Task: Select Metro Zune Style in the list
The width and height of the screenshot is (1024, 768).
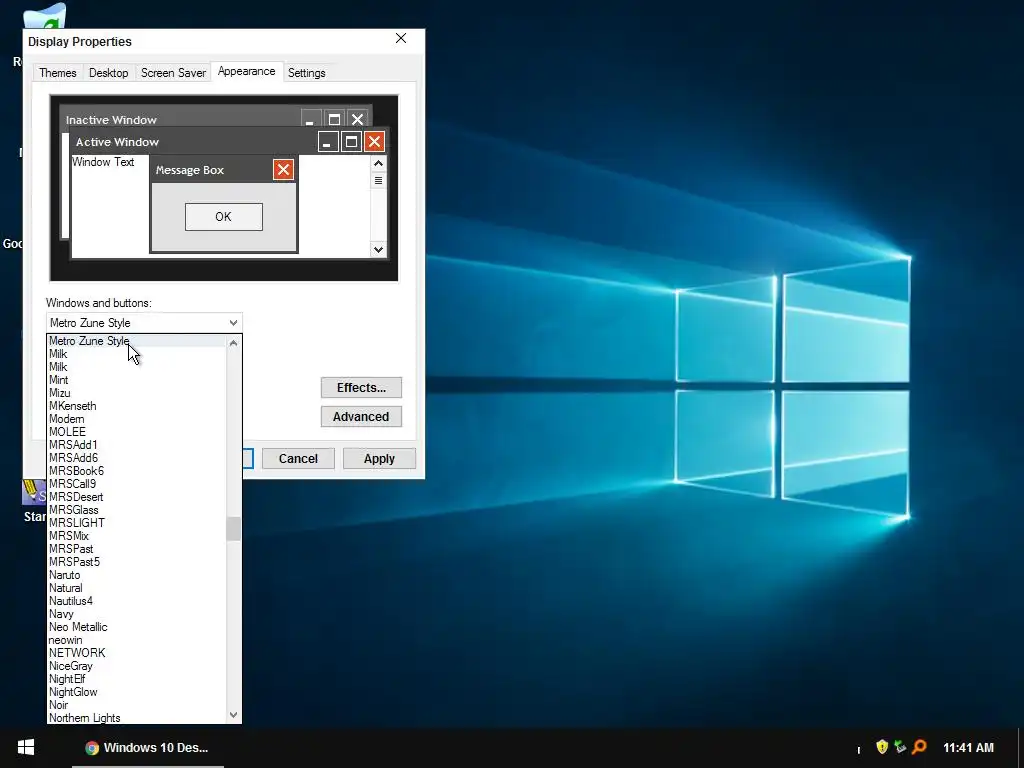Action: coord(136,341)
